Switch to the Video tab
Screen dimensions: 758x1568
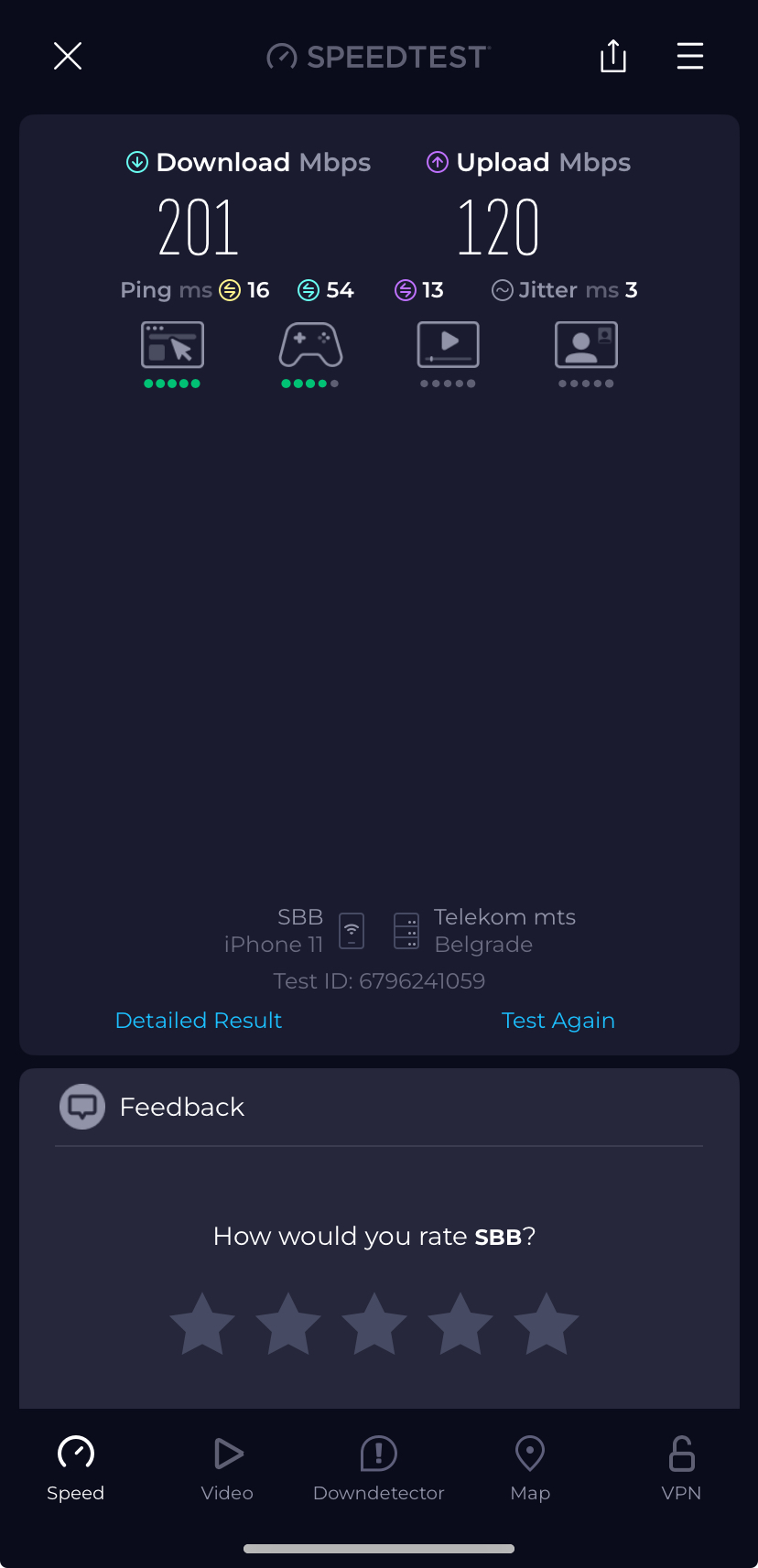(x=227, y=1468)
